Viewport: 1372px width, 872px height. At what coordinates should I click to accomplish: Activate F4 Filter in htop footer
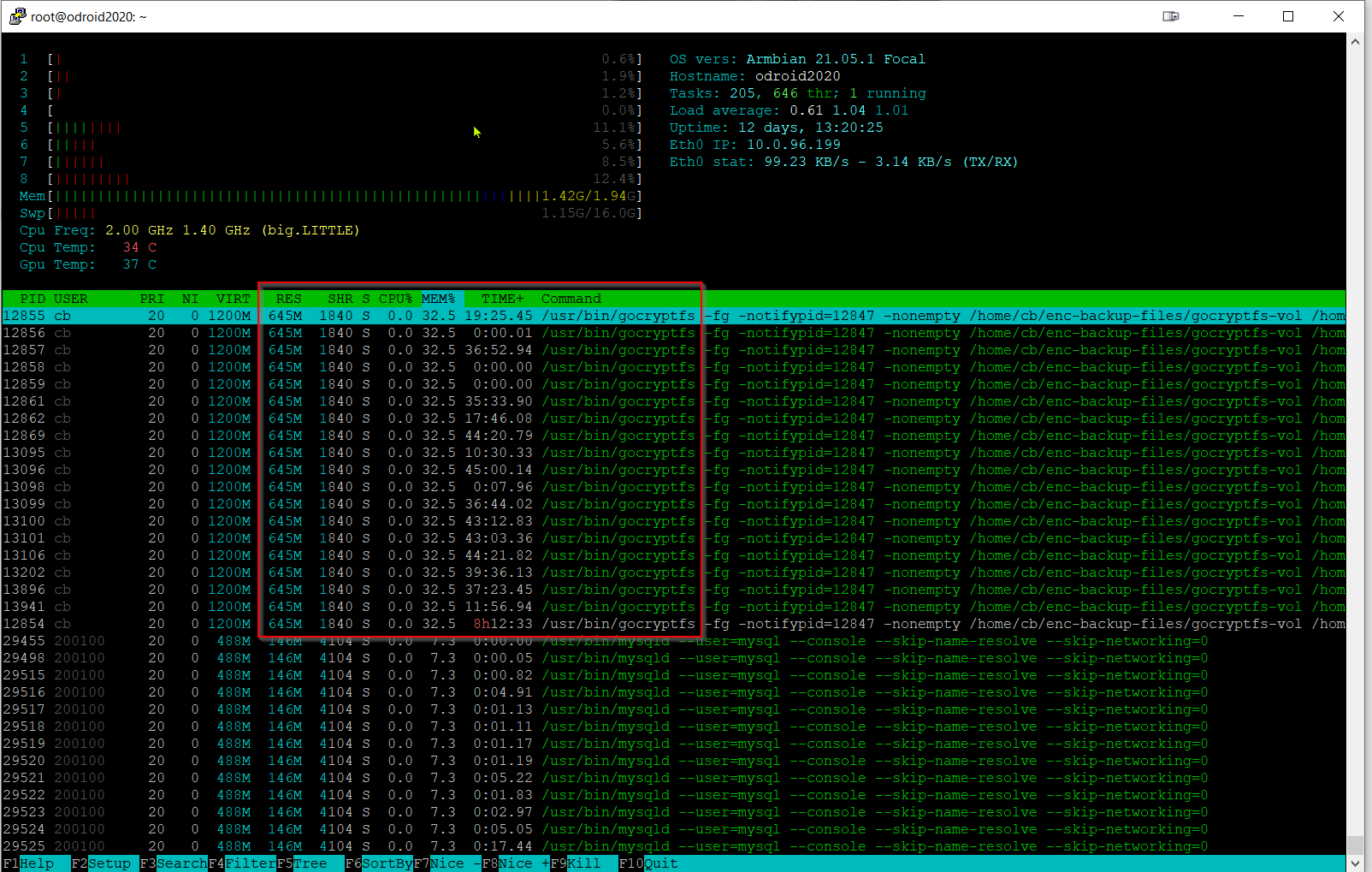coord(242,863)
